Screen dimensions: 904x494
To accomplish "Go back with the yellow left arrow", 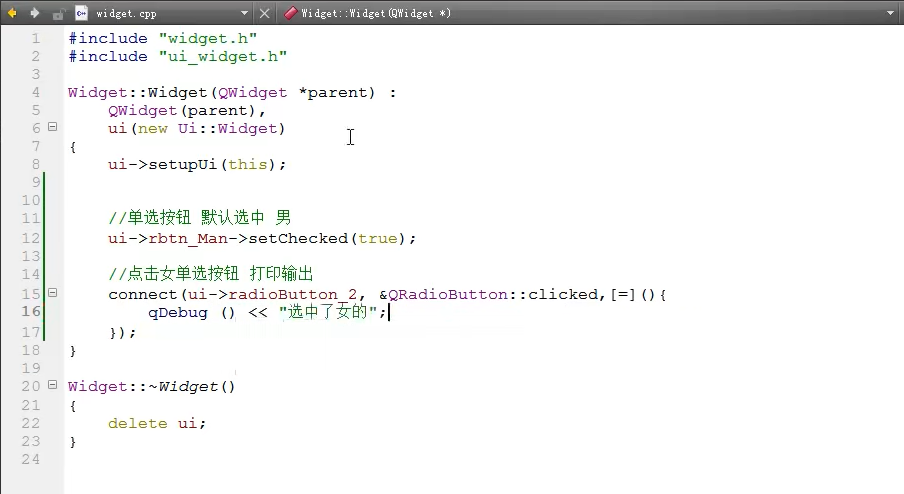I will [12, 13].
